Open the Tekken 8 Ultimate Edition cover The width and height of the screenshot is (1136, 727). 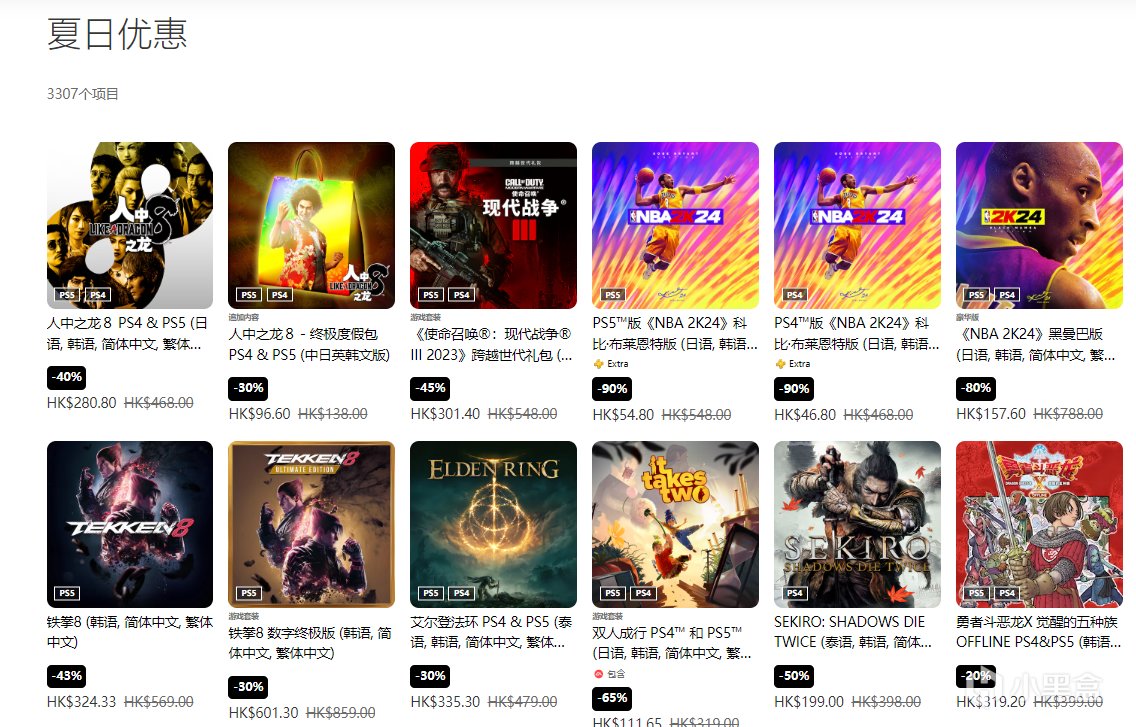[x=312, y=524]
